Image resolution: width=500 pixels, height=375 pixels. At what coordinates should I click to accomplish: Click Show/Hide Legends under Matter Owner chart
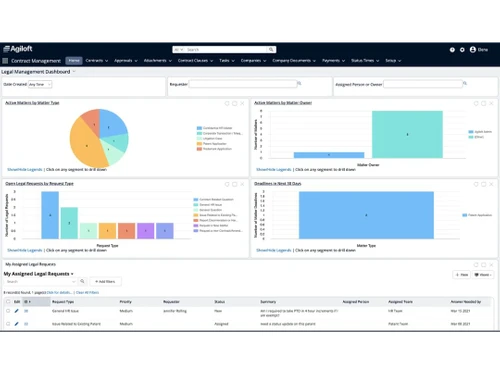point(274,169)
